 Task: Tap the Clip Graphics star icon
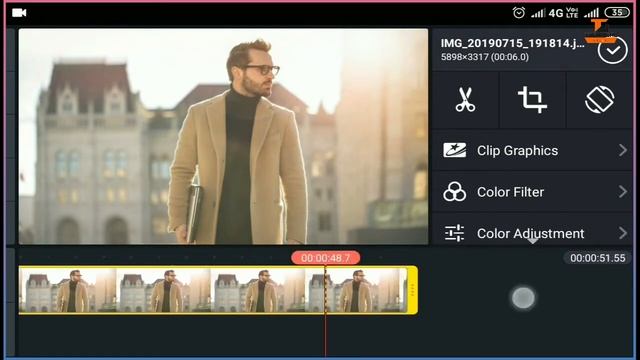point(455,150)
